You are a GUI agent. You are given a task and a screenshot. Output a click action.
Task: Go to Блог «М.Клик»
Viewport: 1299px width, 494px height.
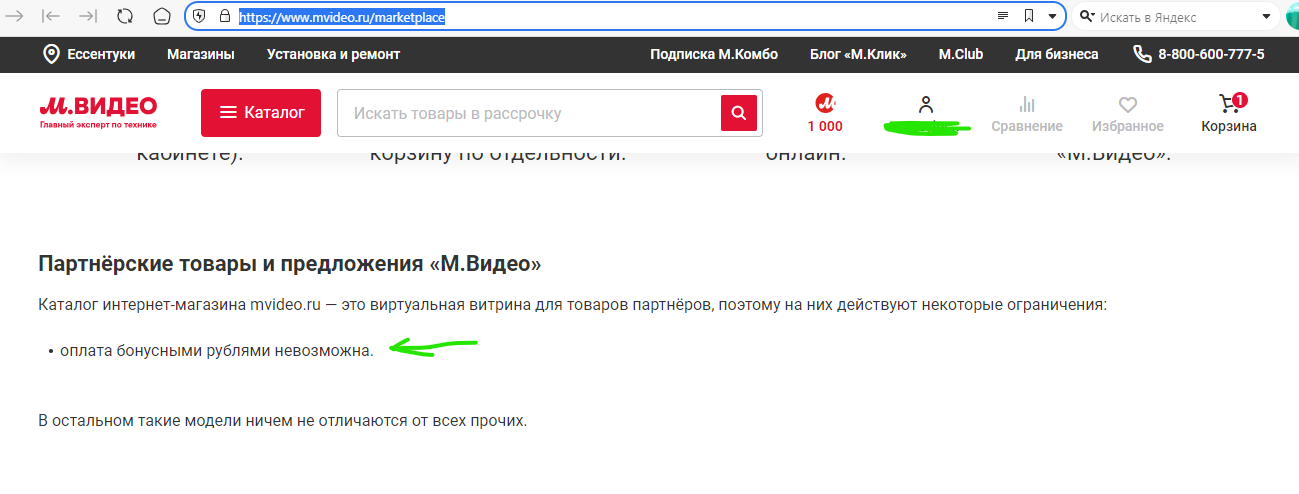pos(858,55)
